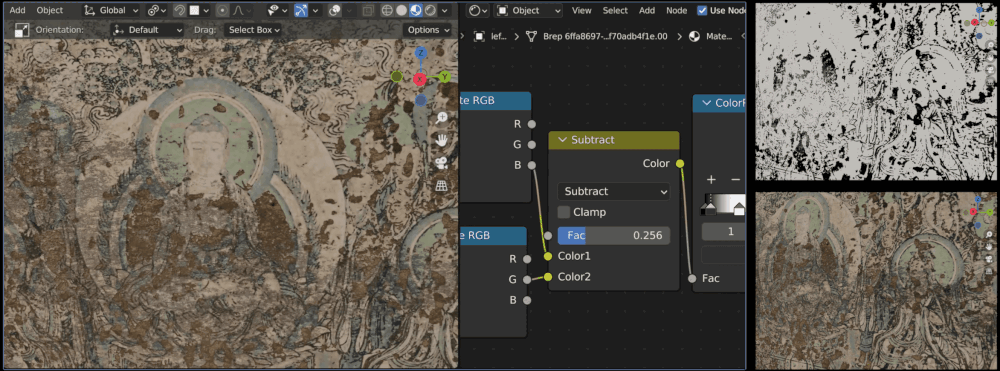Click the negative Y axis dot on gizmo
Screen dimensions: 1000x371
tap(396, 77)
